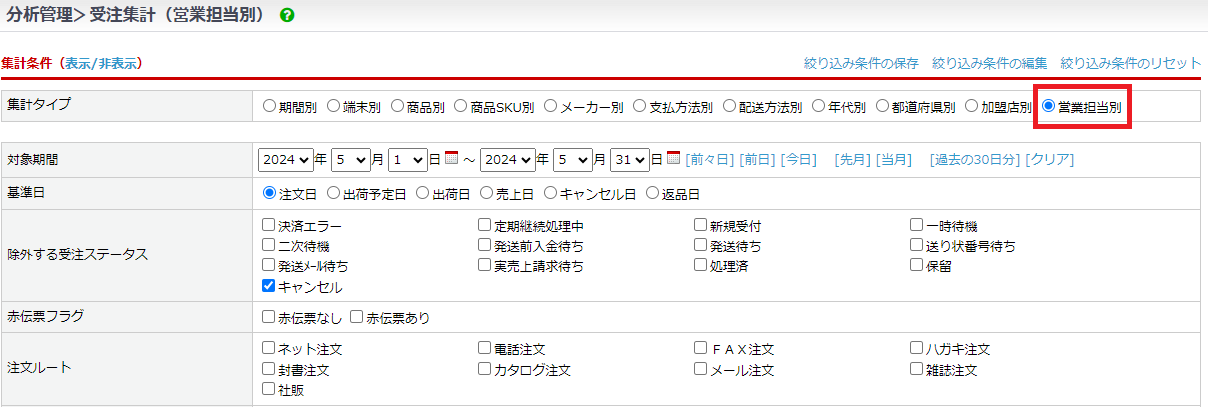This screenshot has width=1208, height=407.
Task: Choose キャンセル日 as the base date
Action: pyautogui.click(x=549, y=193)
